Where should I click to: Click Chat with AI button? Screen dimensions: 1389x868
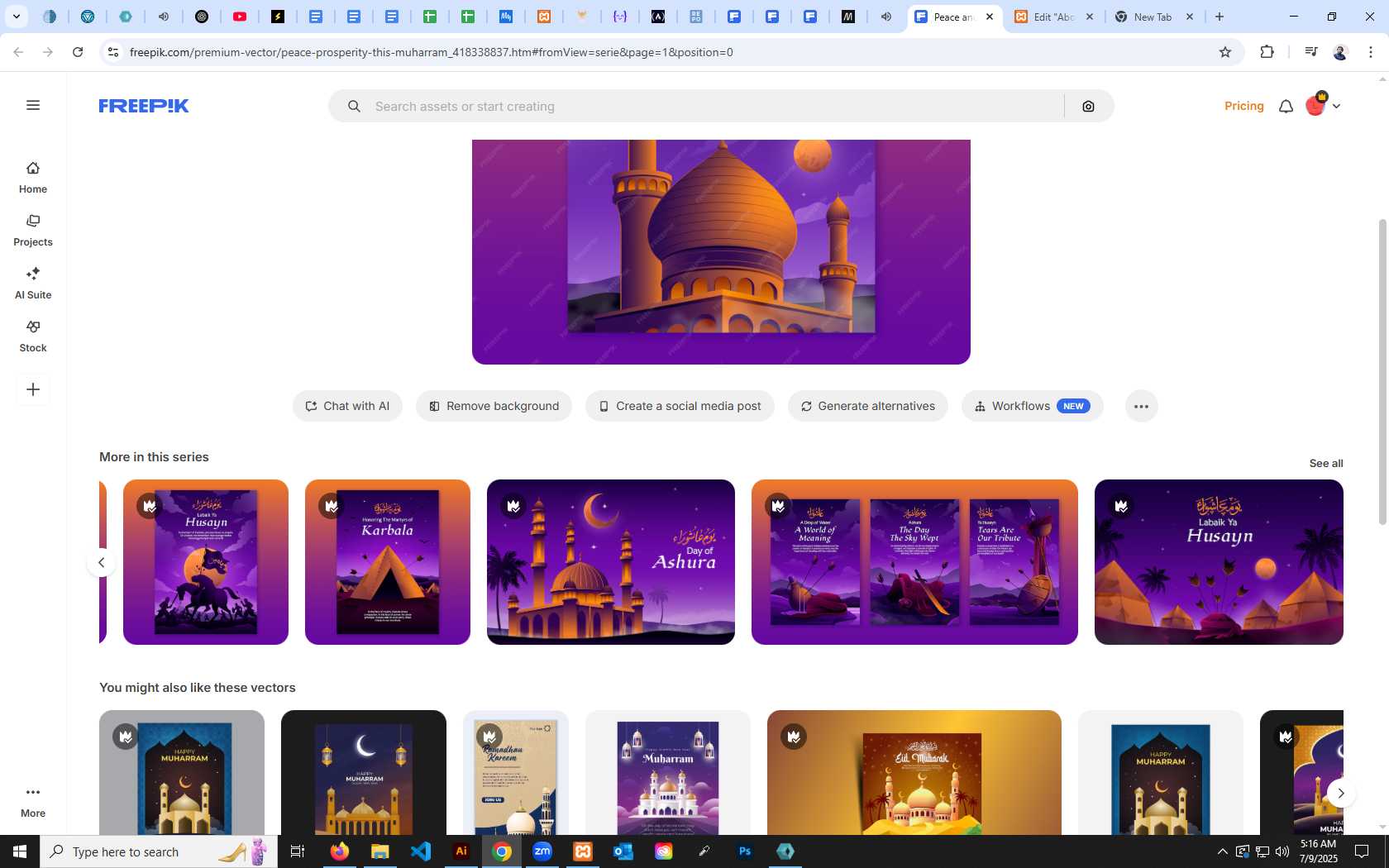coord(347,406)
